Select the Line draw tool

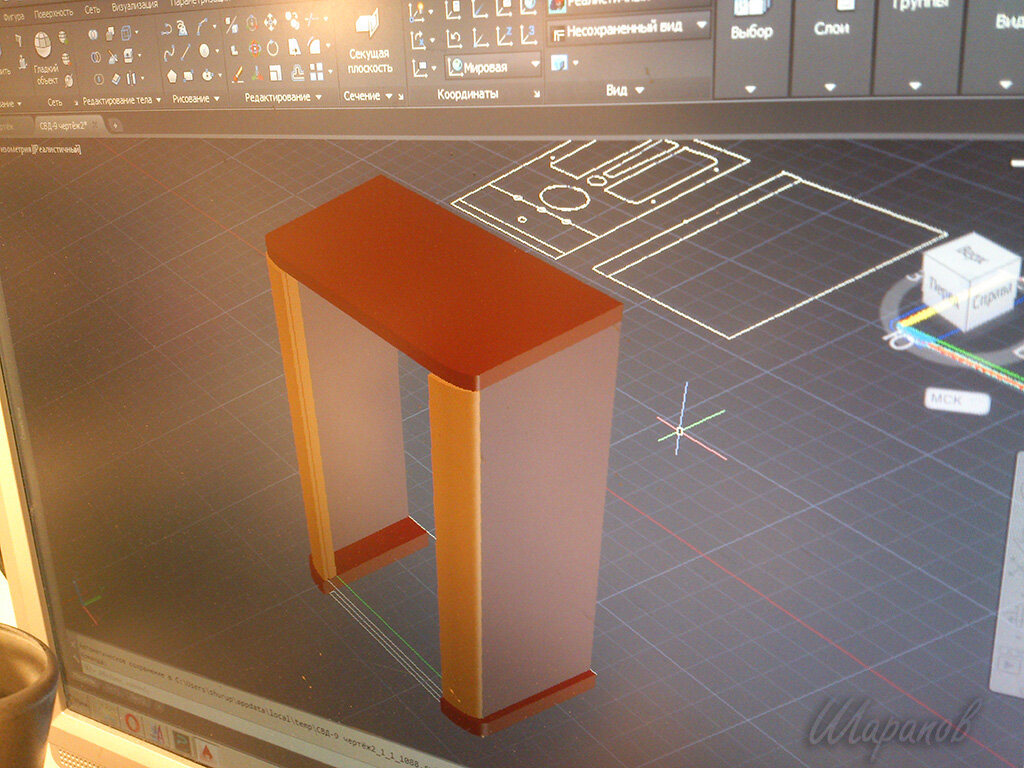[186, 51]
